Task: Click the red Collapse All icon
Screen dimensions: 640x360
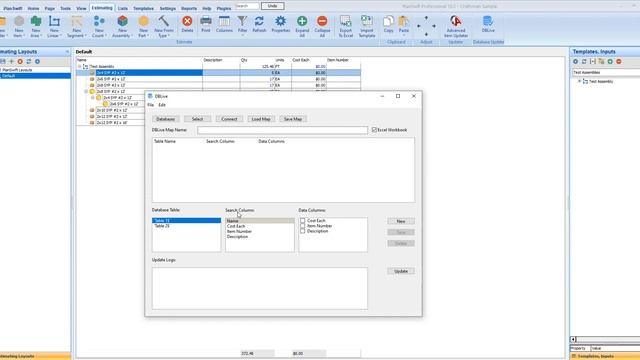Action: [322, 21]
